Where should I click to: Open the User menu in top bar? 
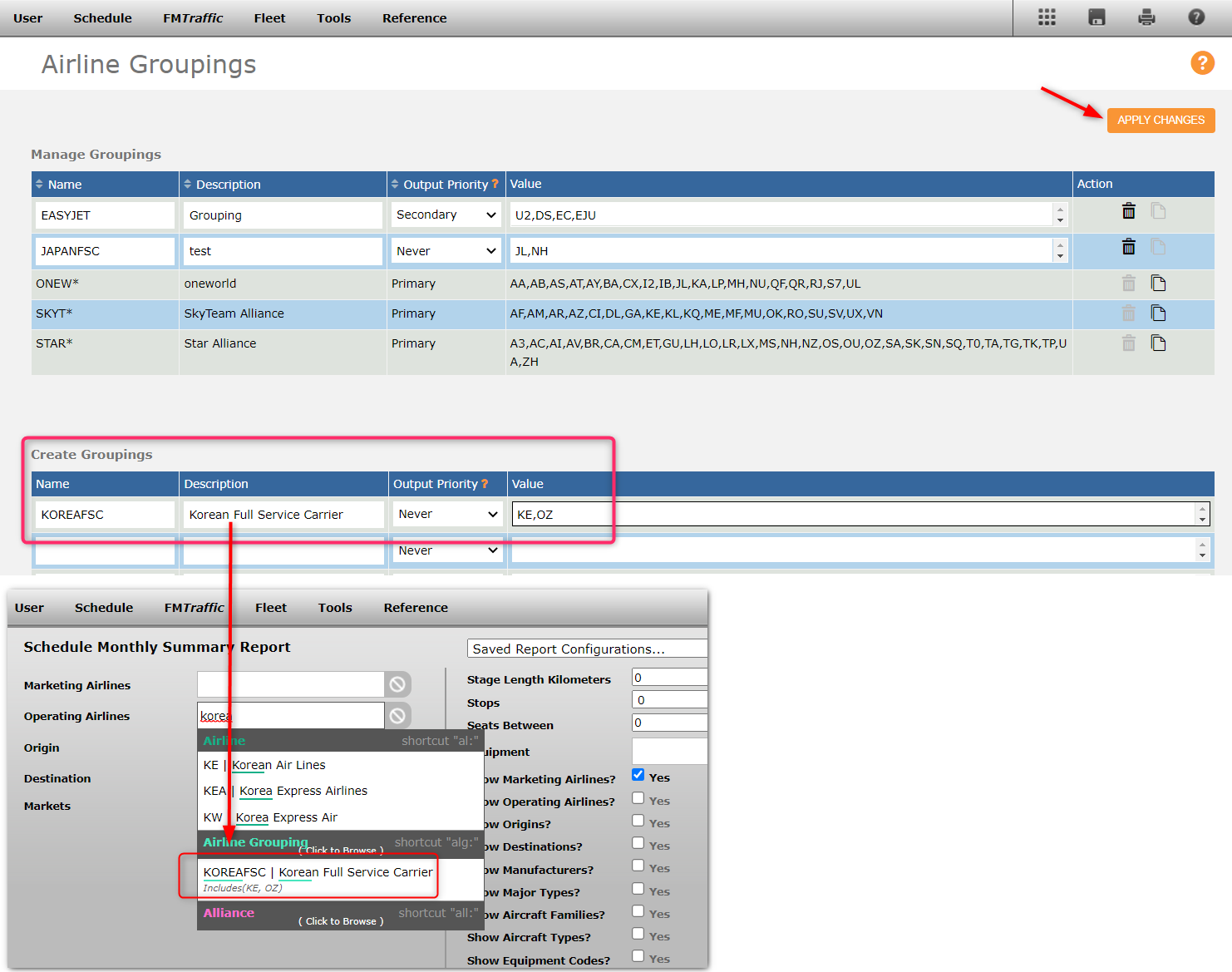click(x=28, y=18)
